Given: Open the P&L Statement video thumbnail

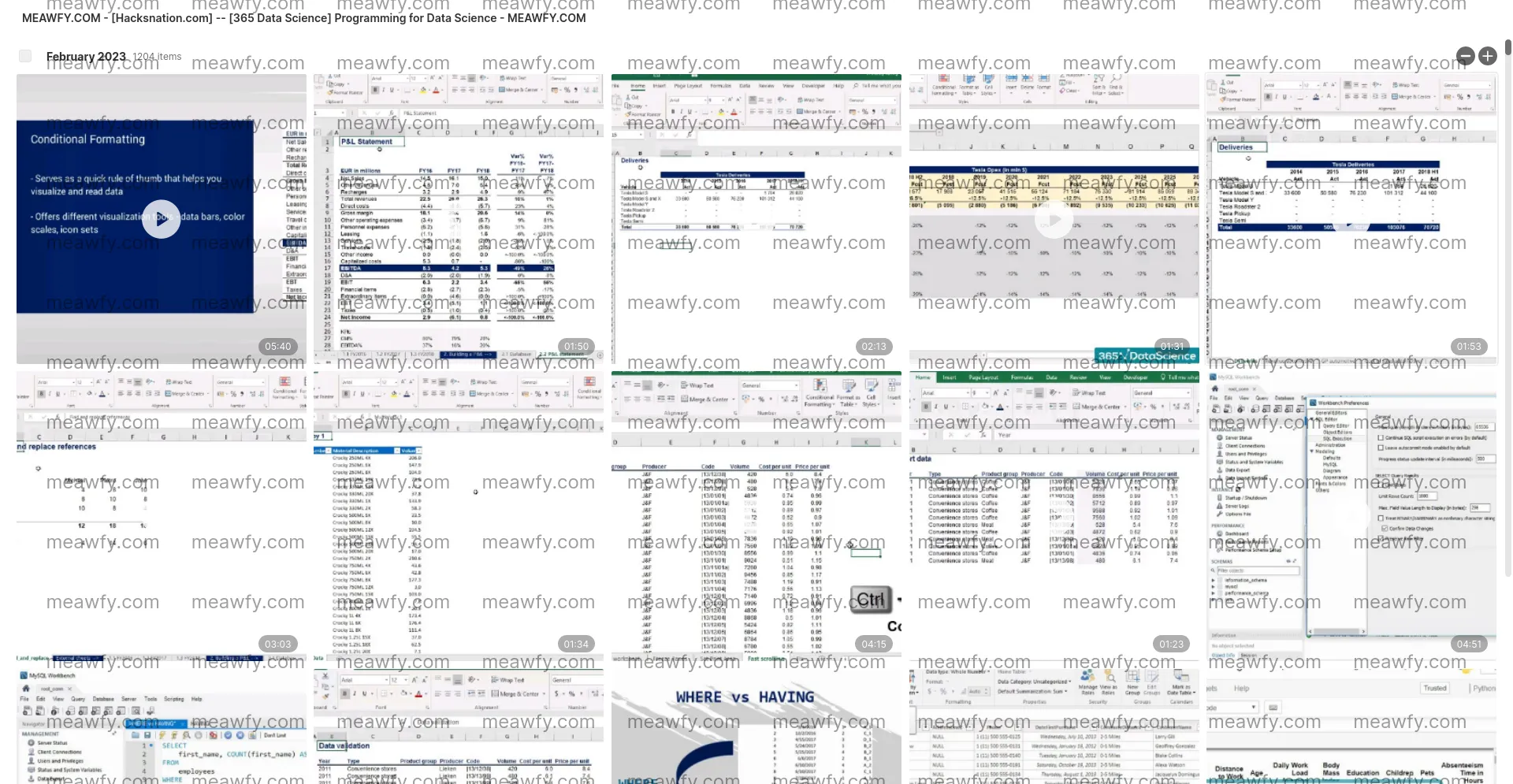Looking at the screenshot, I should pyautogui.click(x=459, y=219).
